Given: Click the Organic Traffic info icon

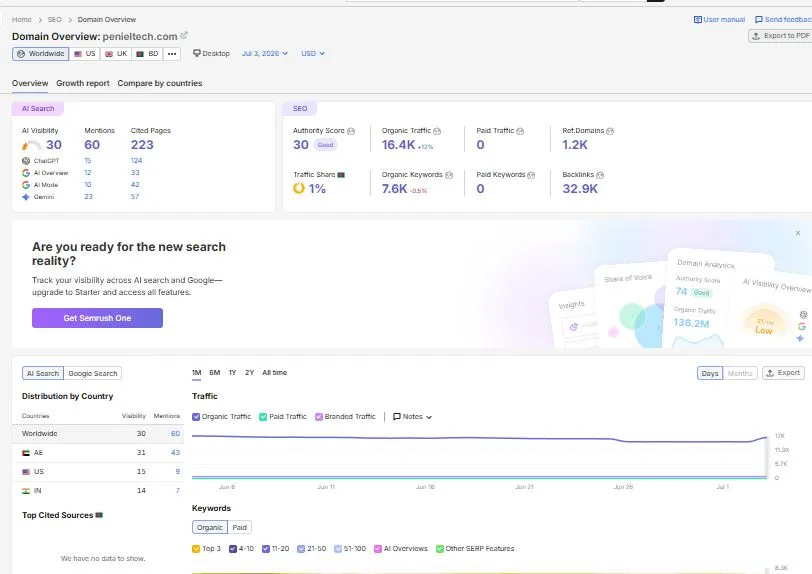Looking at the screenshot, I should coord(437,131).
